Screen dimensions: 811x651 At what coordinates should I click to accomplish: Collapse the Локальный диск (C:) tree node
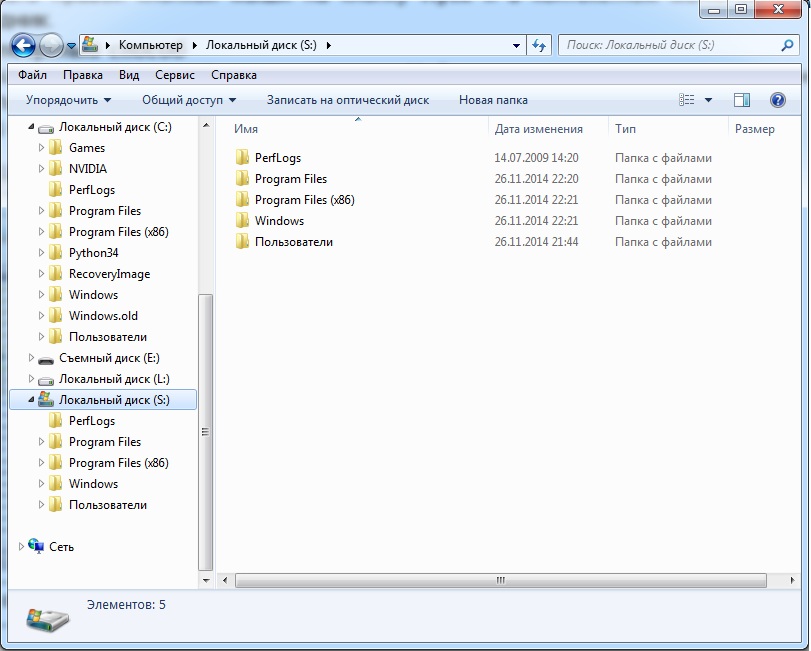tap(31, 127)
